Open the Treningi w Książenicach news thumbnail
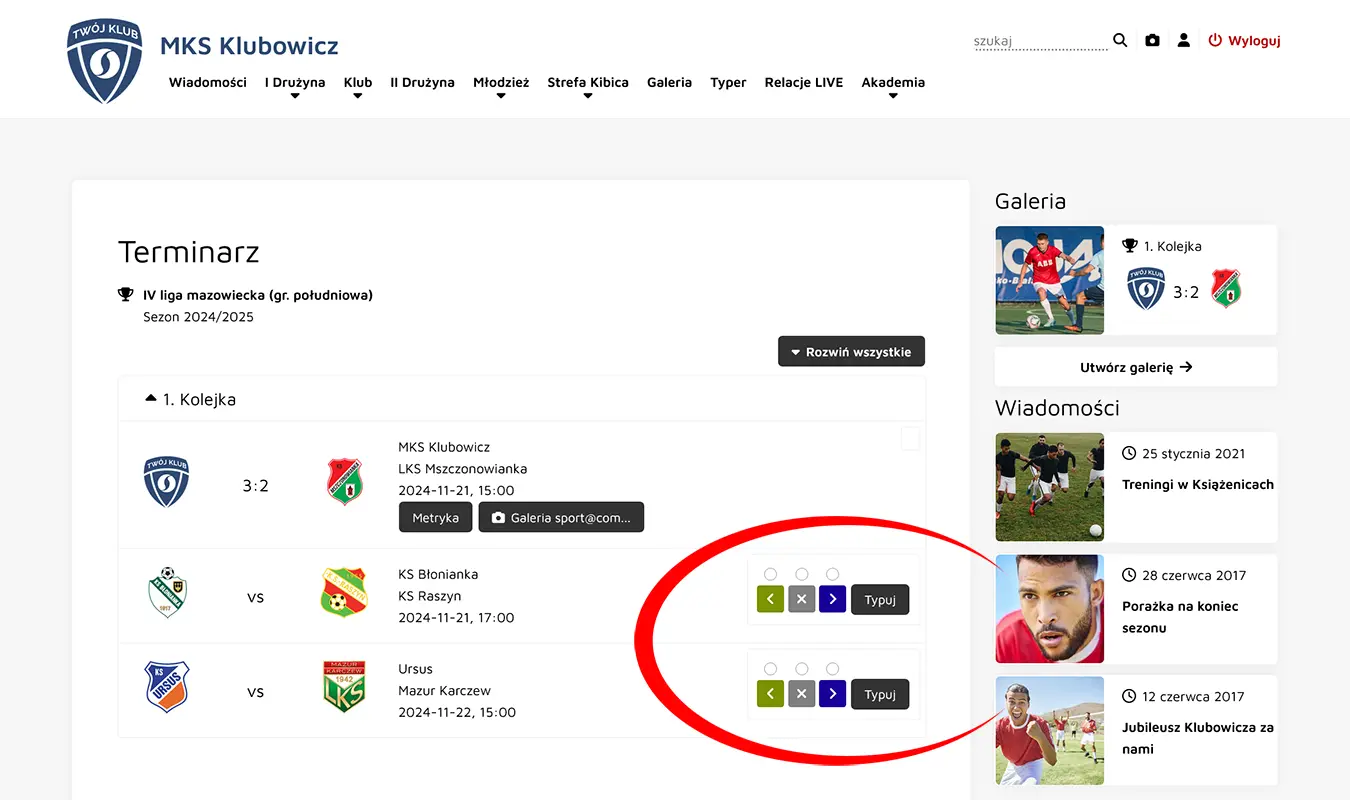Screen dimensions: 1350x800 [1049, 487]
